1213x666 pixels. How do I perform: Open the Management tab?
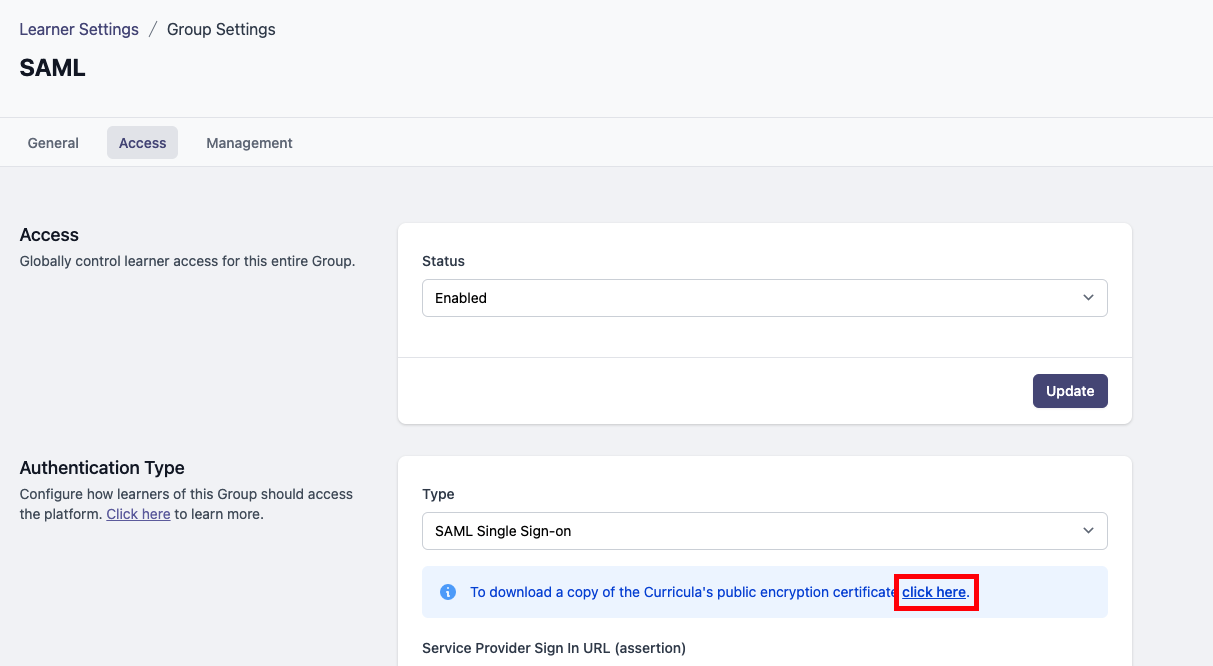(x=249, y=143)
